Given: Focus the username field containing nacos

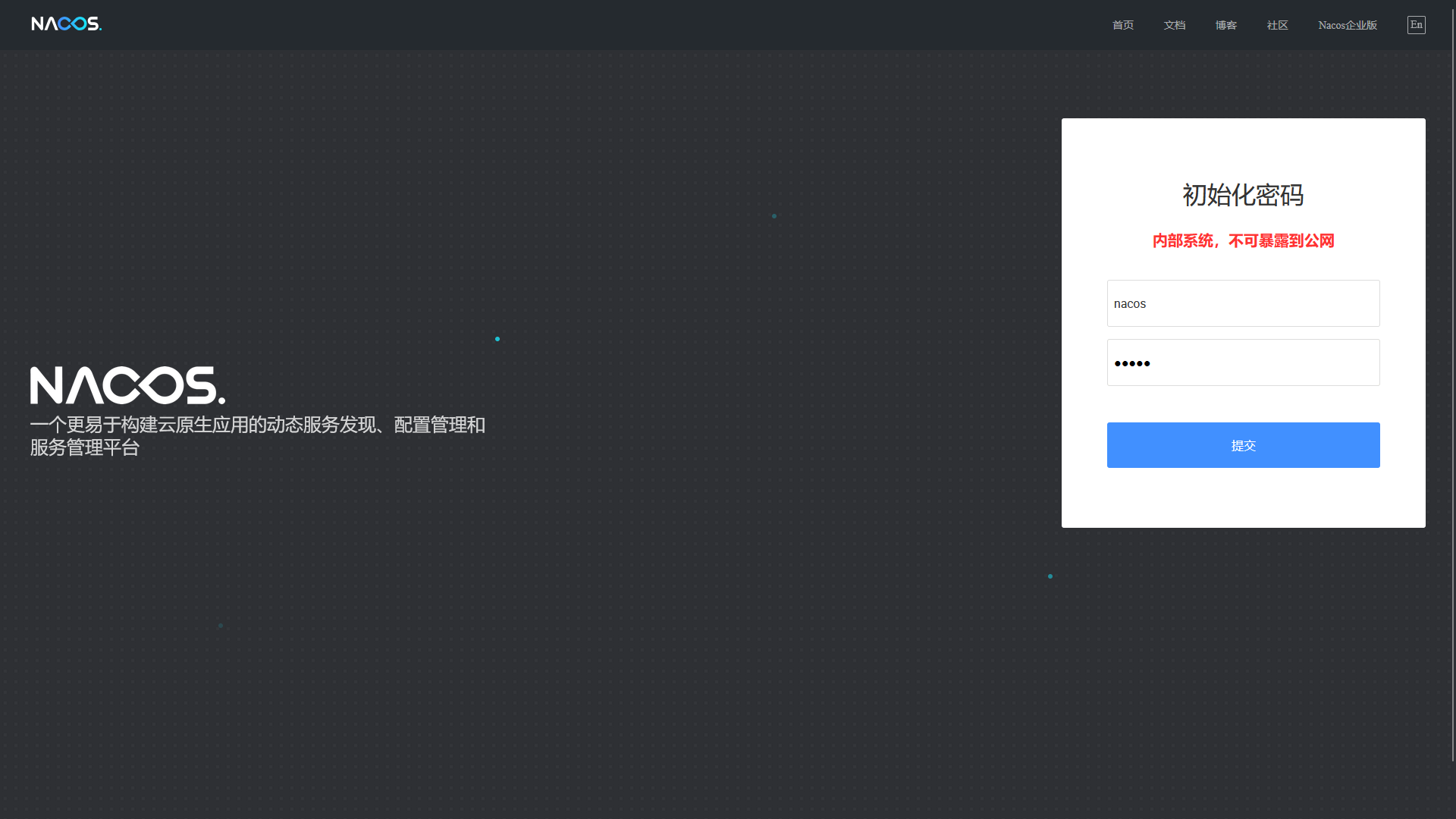Looking at the screenshot, I should click(1243, 303).
